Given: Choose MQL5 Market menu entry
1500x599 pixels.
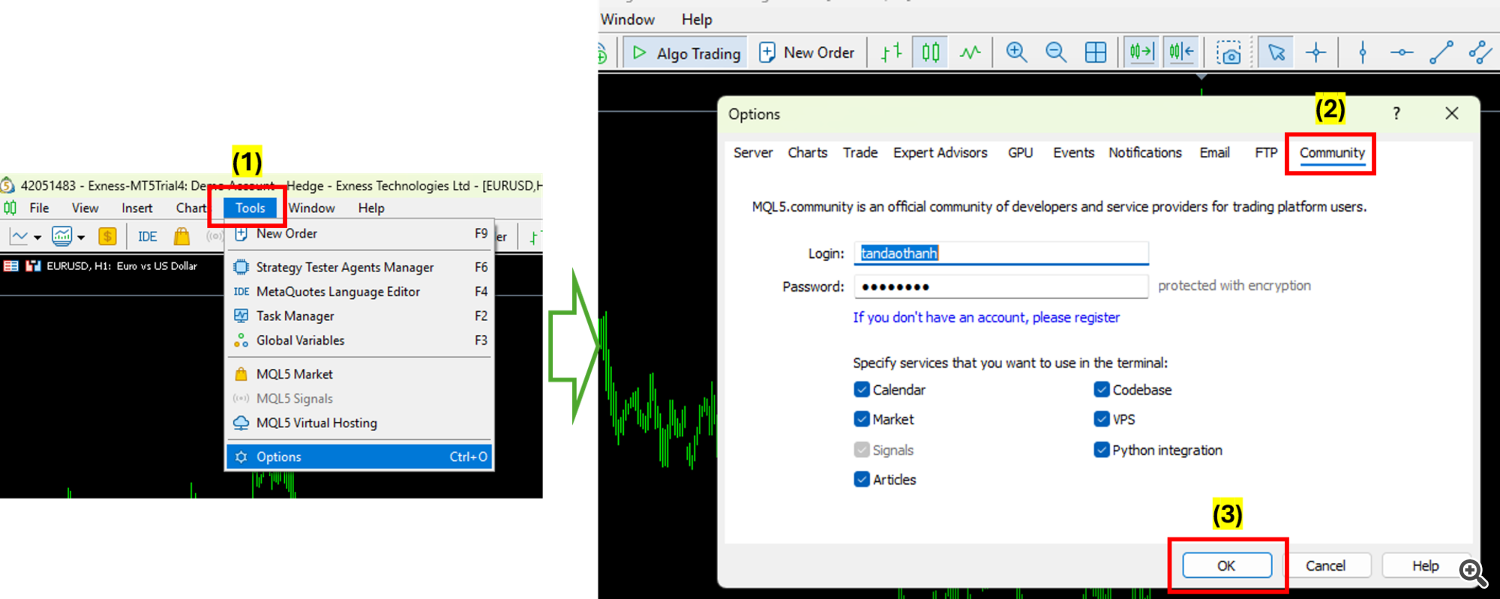Looking at the screenshot, I should [360, 374].
